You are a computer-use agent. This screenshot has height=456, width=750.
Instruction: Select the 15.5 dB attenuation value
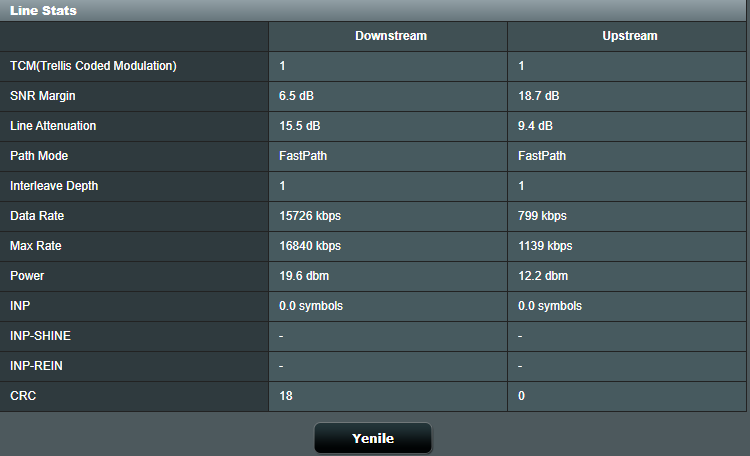pos(300,126)
